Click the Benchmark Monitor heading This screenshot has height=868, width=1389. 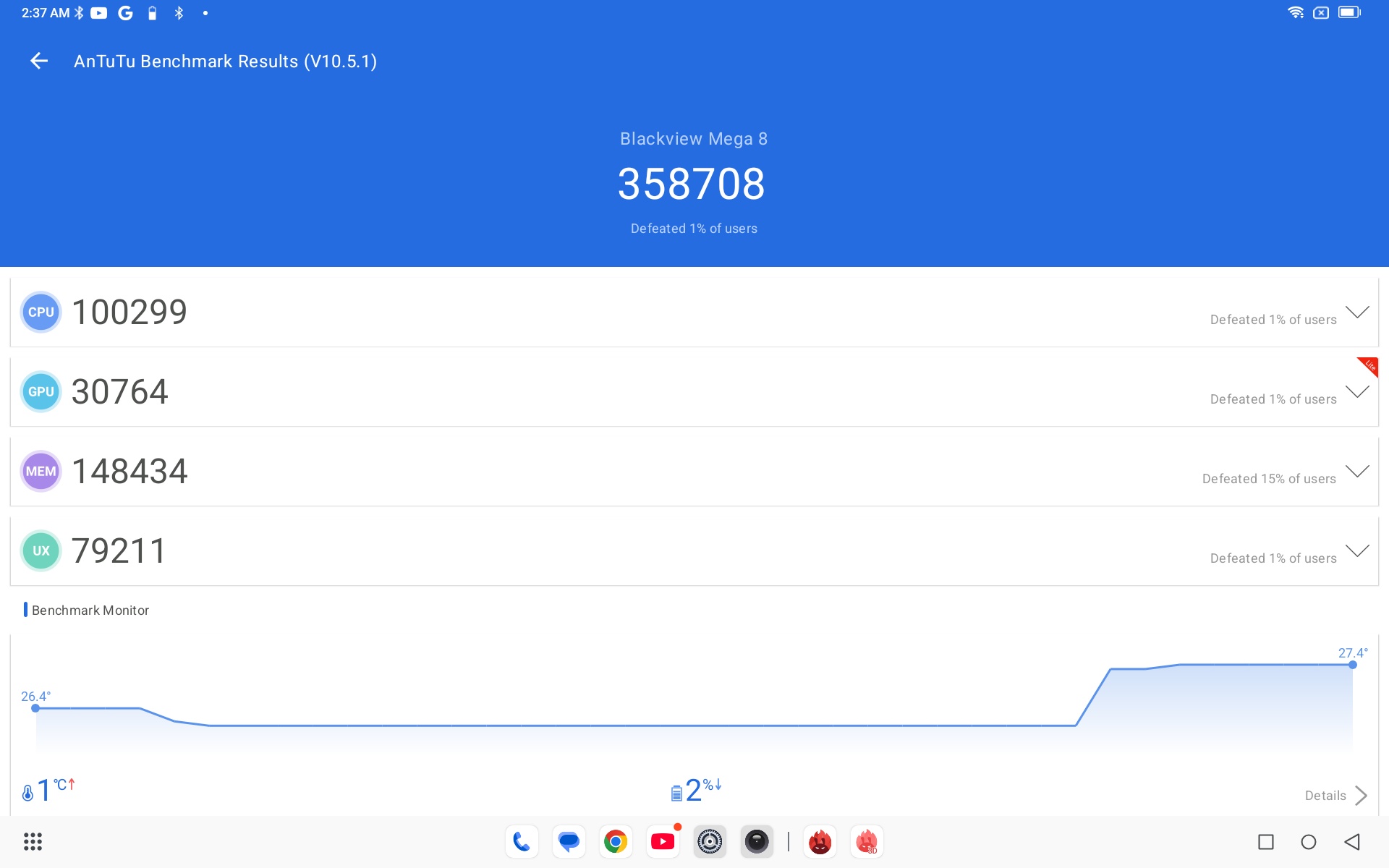pyautogui.click(x=90, y=610)
